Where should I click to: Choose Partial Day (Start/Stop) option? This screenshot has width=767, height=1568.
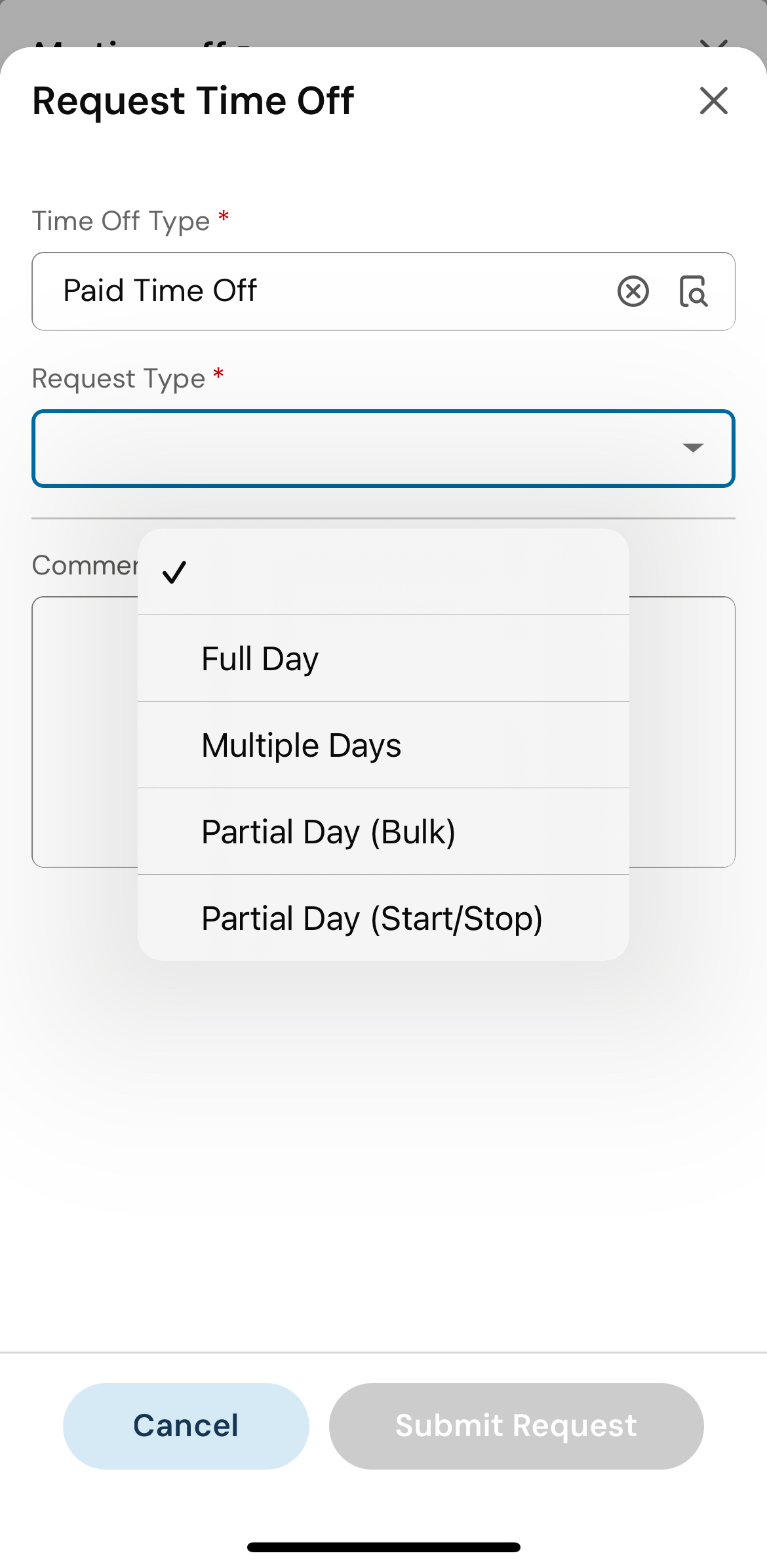click(x=383, y=918)
